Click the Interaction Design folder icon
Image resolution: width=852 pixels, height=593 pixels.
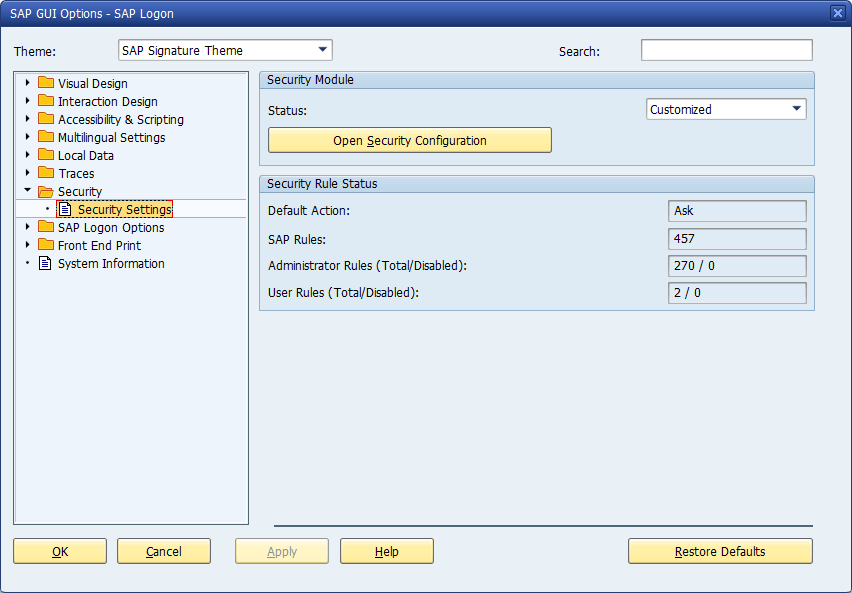point(45,101)
